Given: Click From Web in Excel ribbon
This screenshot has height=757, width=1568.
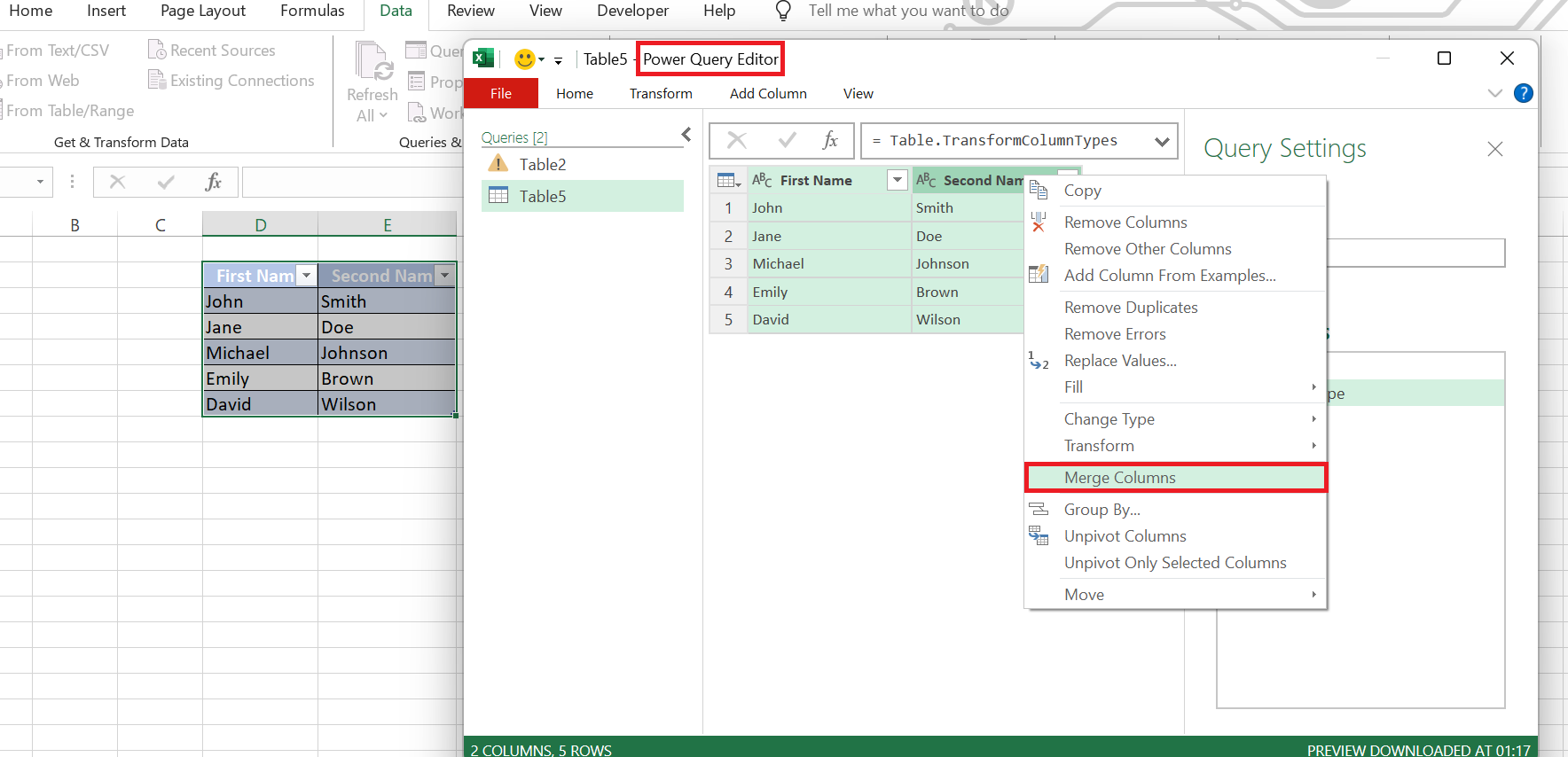Looking at the screenshot, I should pos(41,80).
